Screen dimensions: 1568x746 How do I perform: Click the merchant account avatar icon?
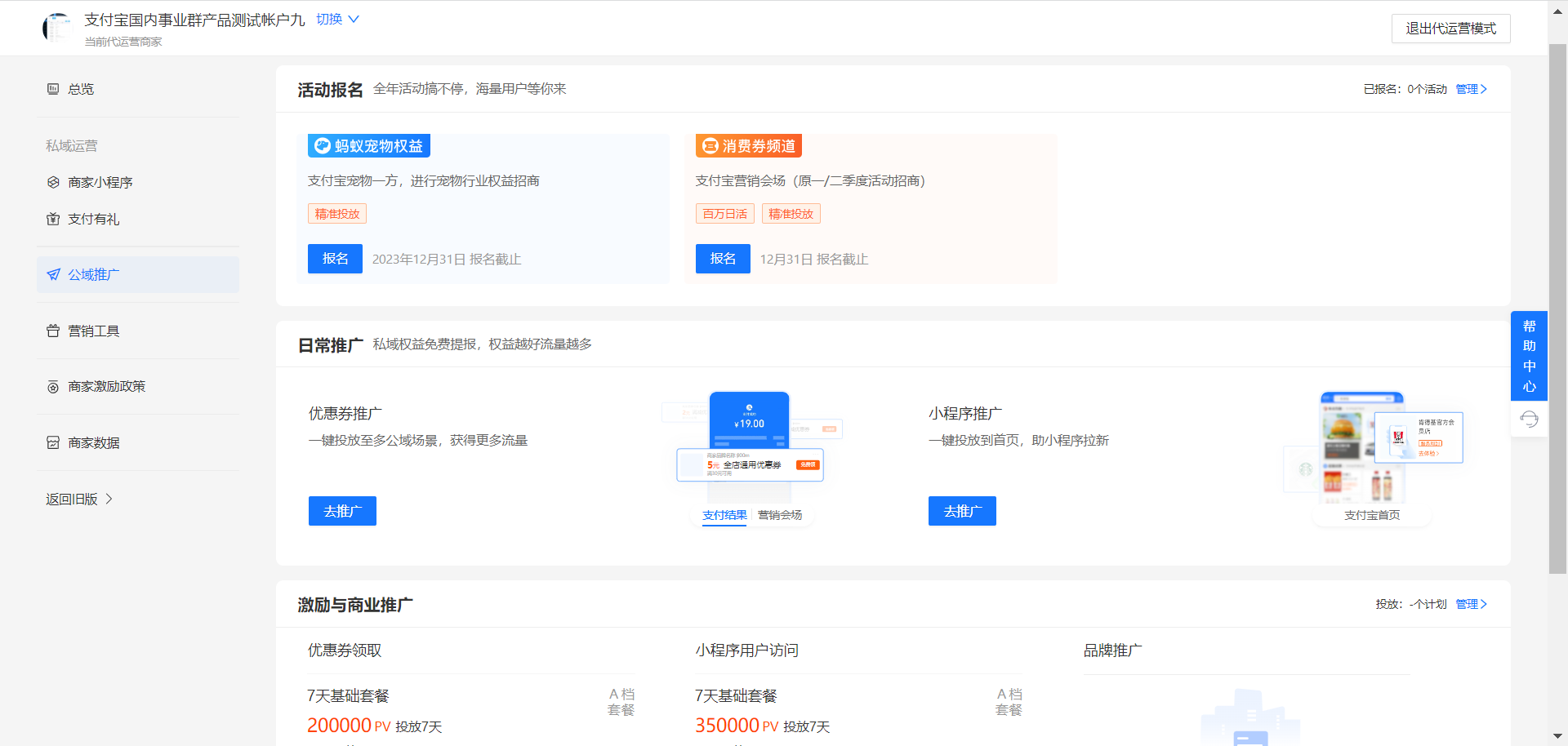tap(57, 28)
